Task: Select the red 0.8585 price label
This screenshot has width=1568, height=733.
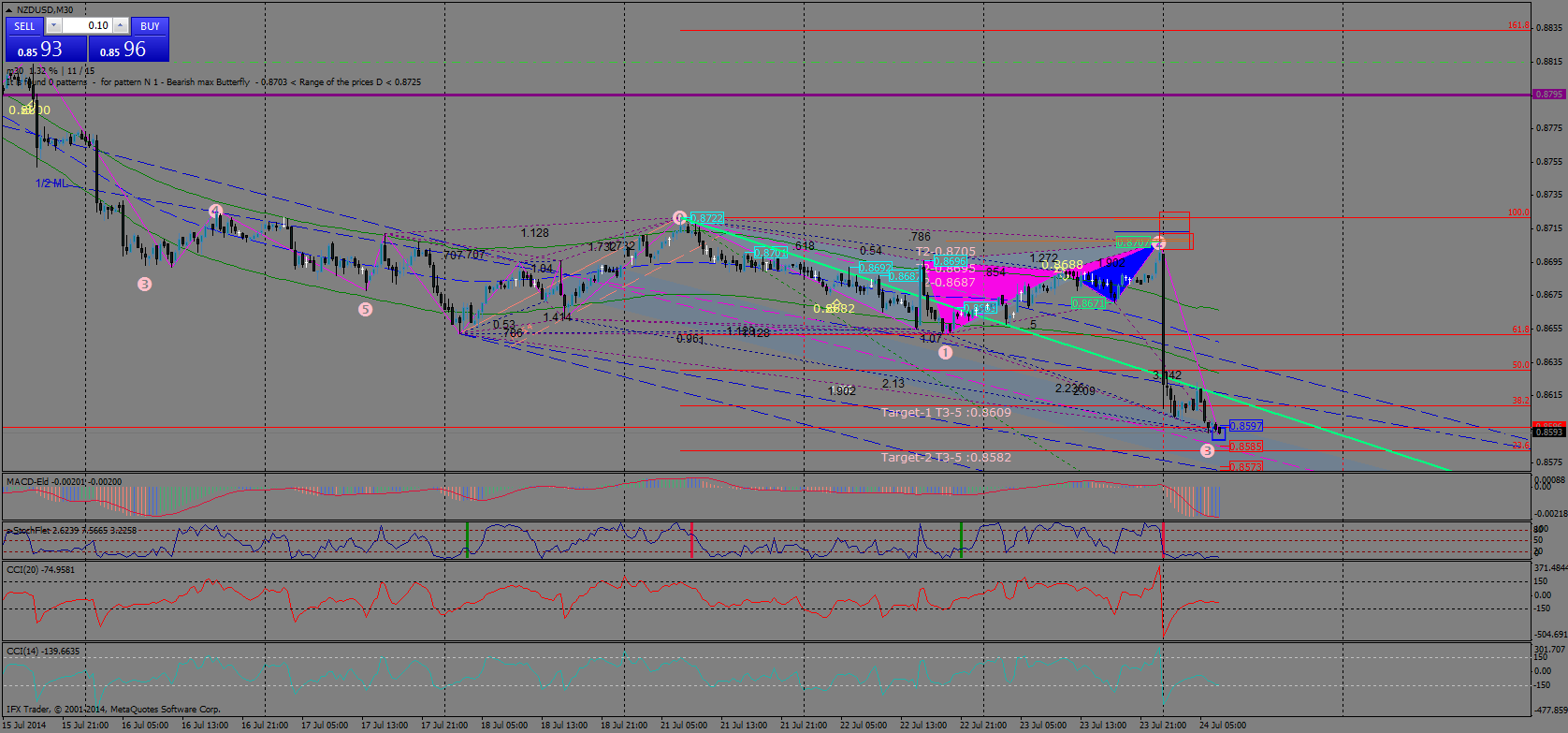Action: click(x=1245, y=447)
